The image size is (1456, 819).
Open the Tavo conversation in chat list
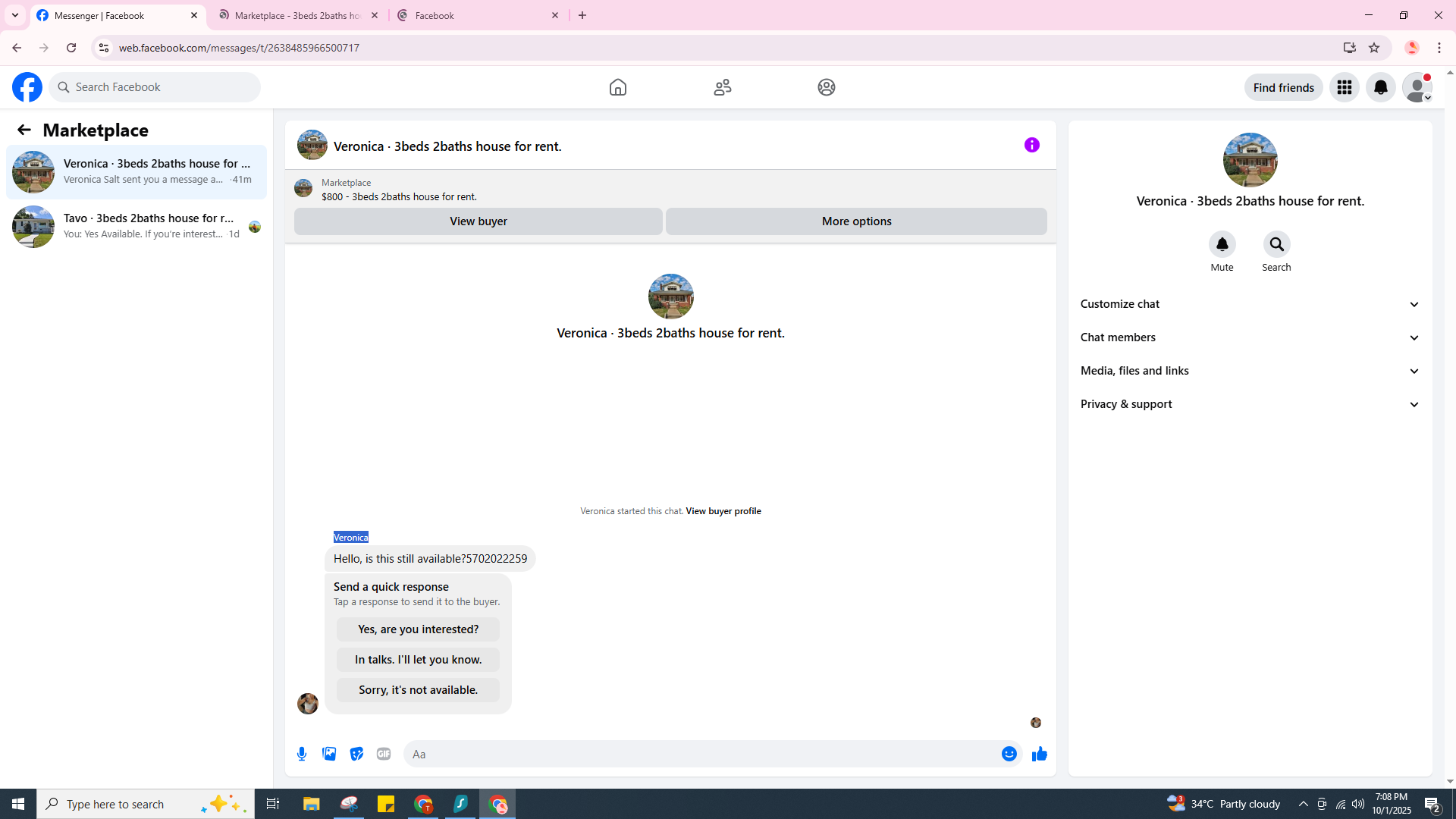[136, 227]
